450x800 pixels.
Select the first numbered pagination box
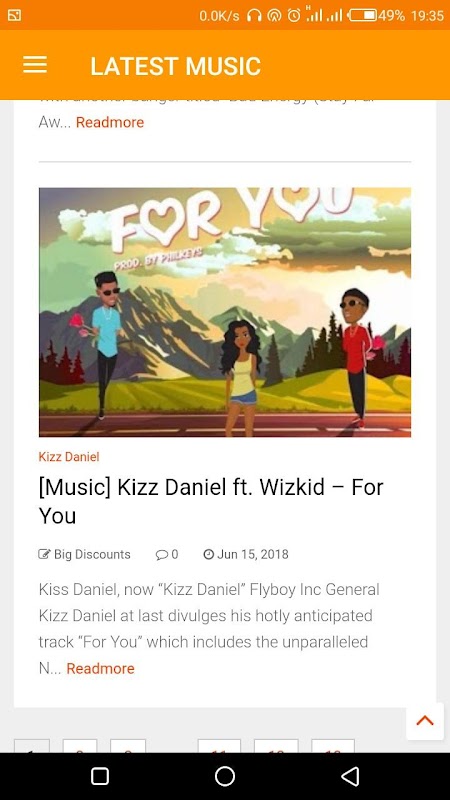pyautogui.click(x=80, y=745)
